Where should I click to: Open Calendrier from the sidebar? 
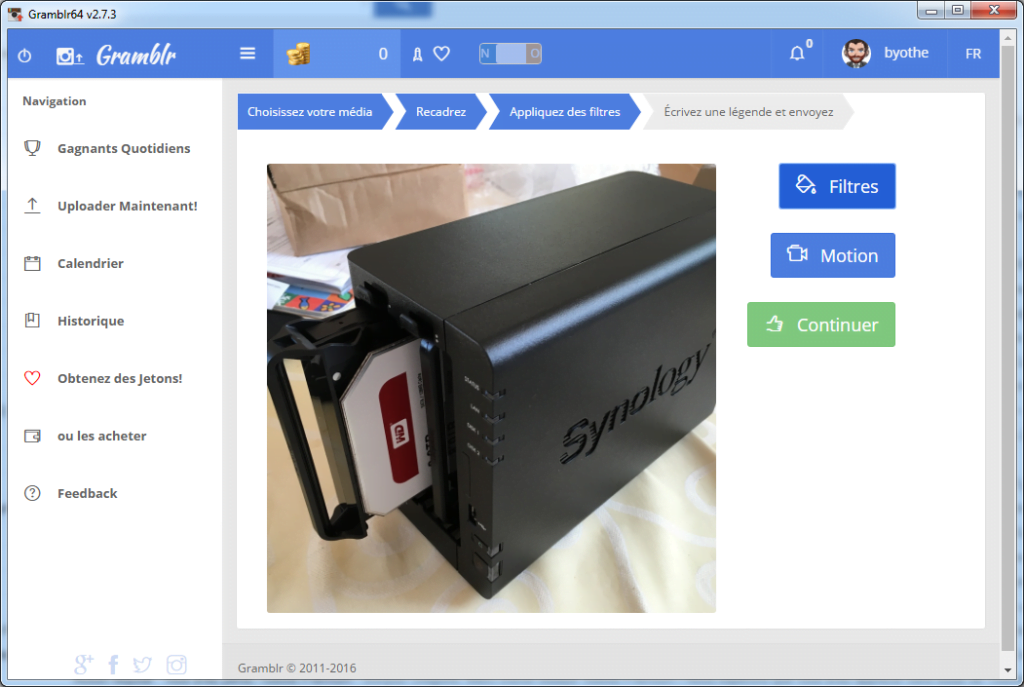(x=90, y=264)
